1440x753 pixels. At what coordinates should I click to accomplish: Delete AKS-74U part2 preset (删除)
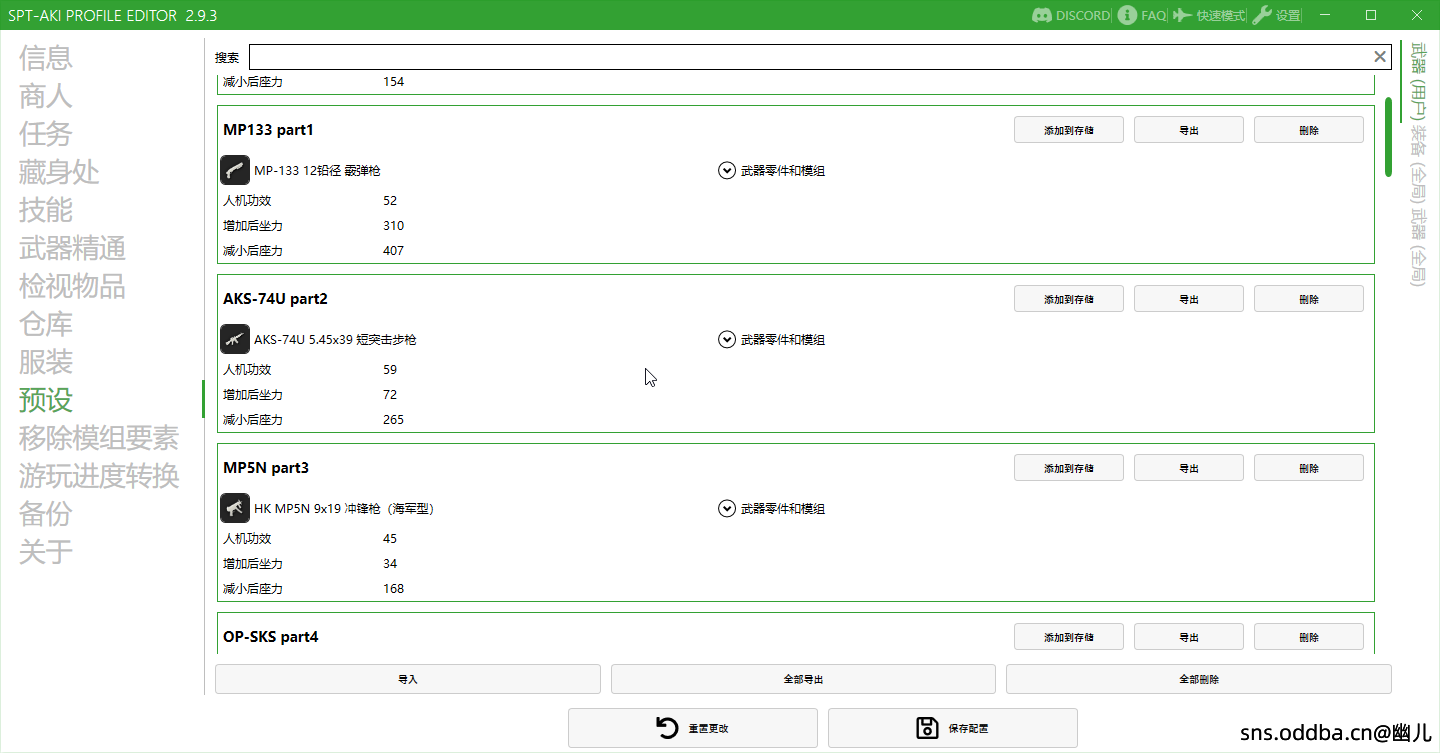1309,299
